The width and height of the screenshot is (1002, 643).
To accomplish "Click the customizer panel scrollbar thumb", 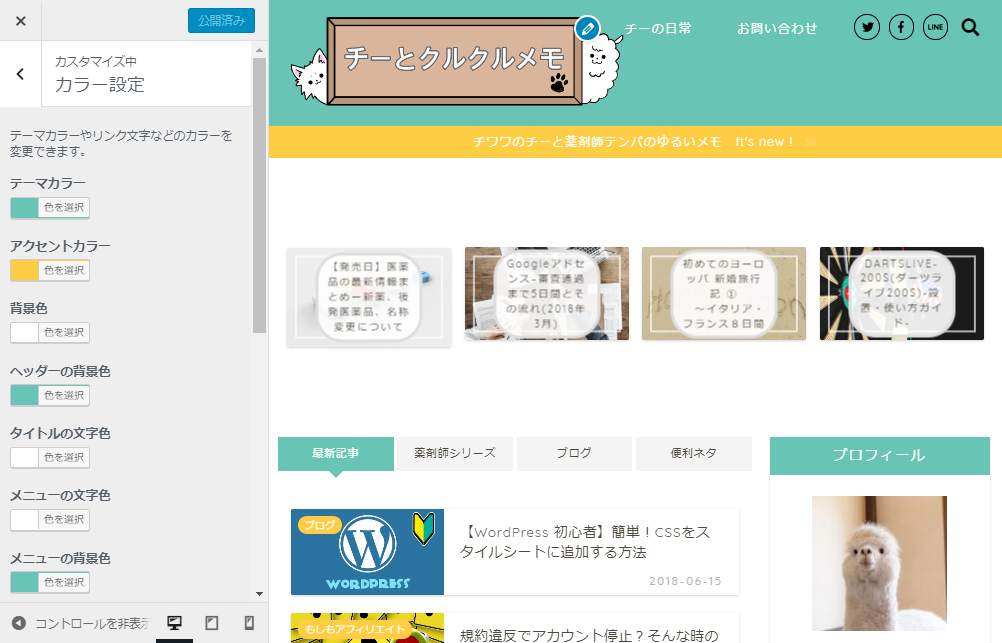I will [259, 195].
